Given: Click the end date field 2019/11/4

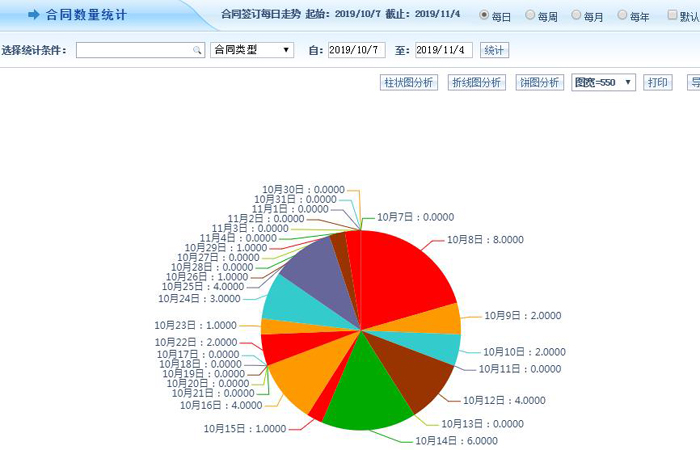Looking at the screenshot, I should tap(444, 50).
